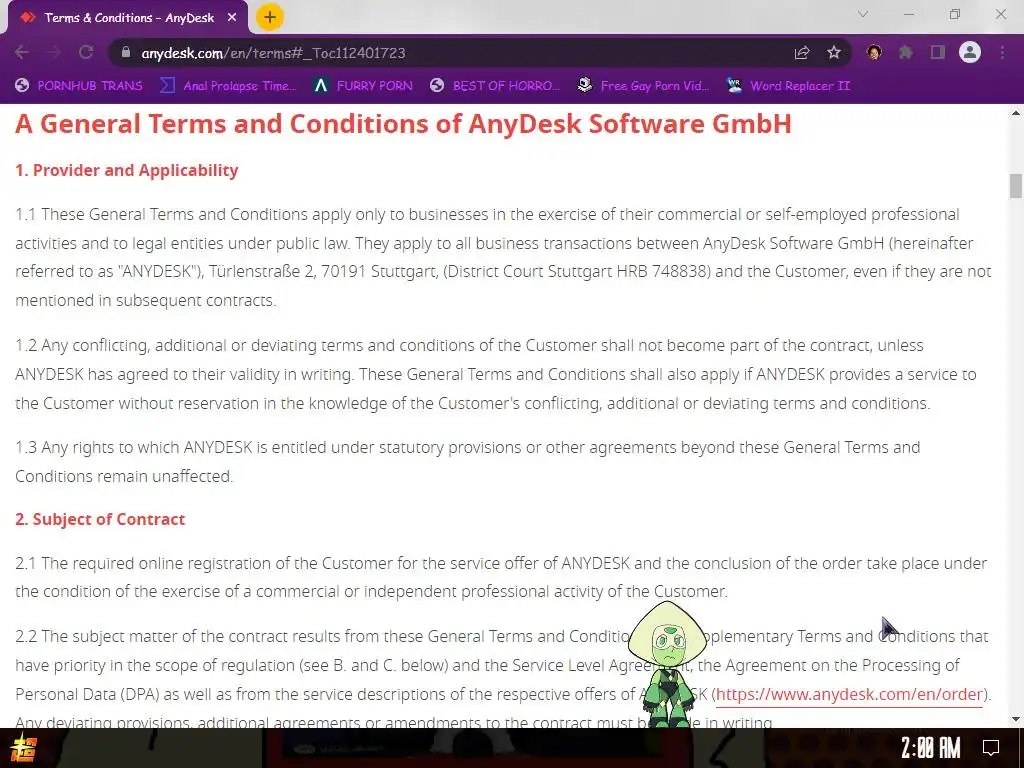Click the browser forward arrow

pyautogui.click(x=54, y=52)
